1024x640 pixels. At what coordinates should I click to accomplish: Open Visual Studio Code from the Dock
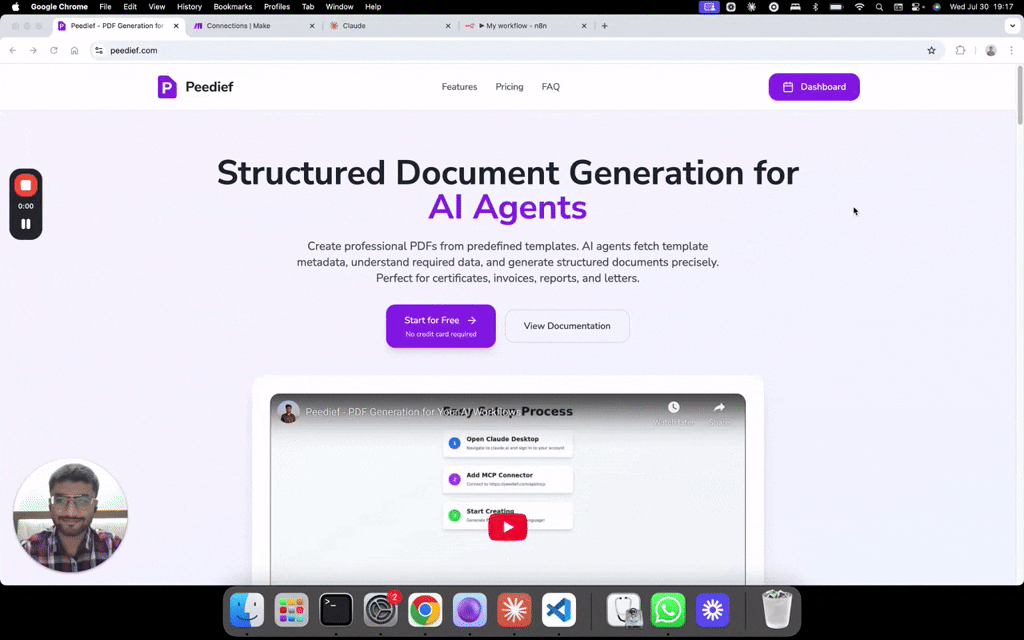click(559, 610)
